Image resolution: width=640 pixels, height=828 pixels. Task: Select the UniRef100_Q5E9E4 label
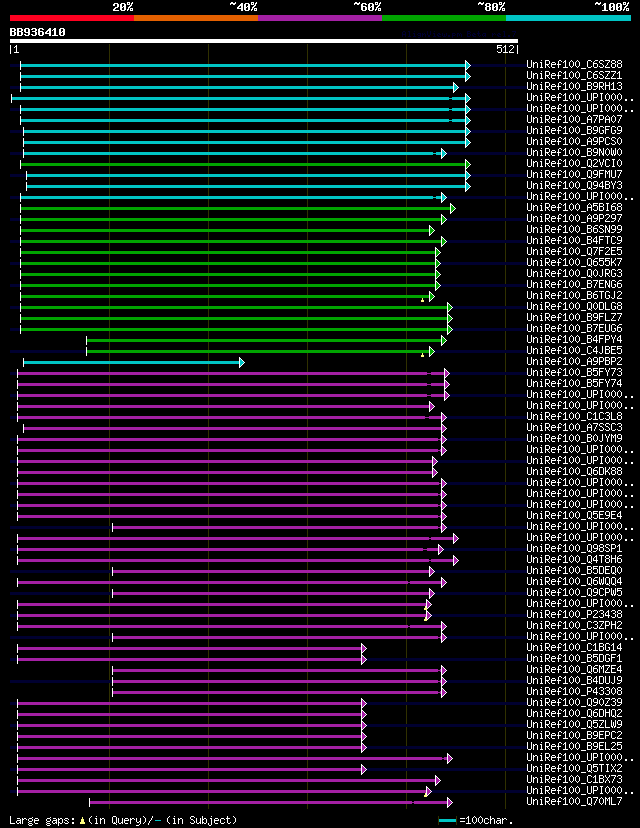tap(574, 515)
